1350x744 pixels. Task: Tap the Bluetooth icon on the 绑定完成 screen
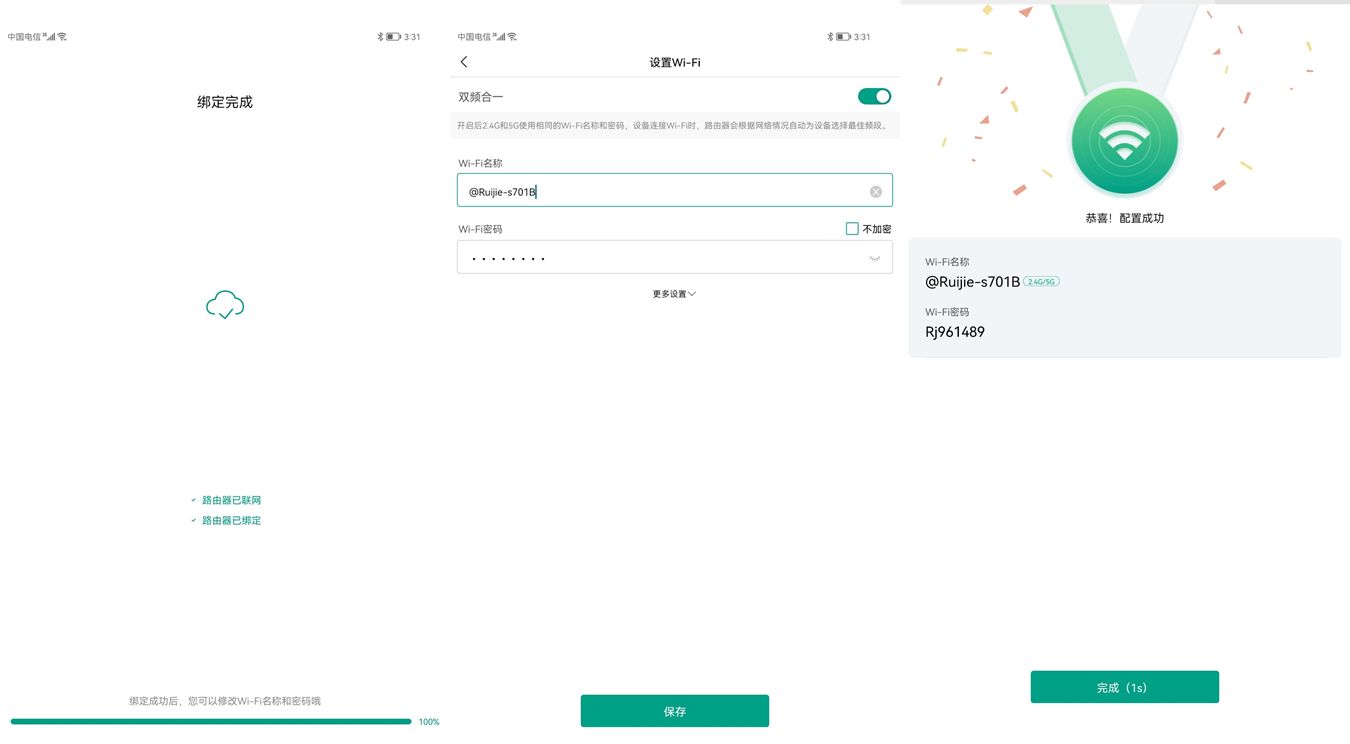[x=380, y=37]
